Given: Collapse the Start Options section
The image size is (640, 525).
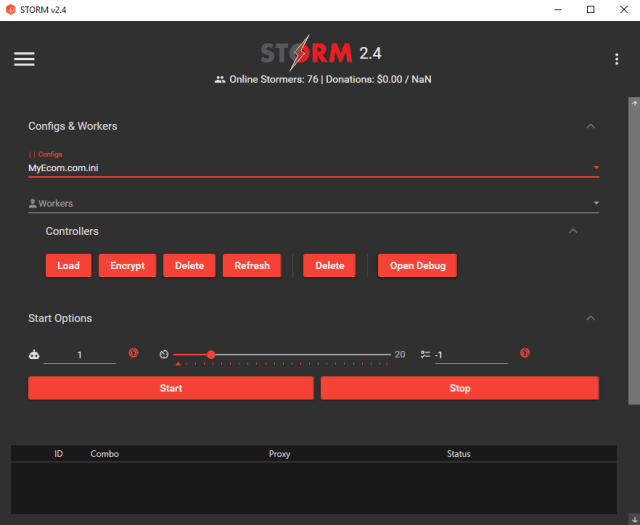Looking at the screenshot, I should tap(590, 318).
